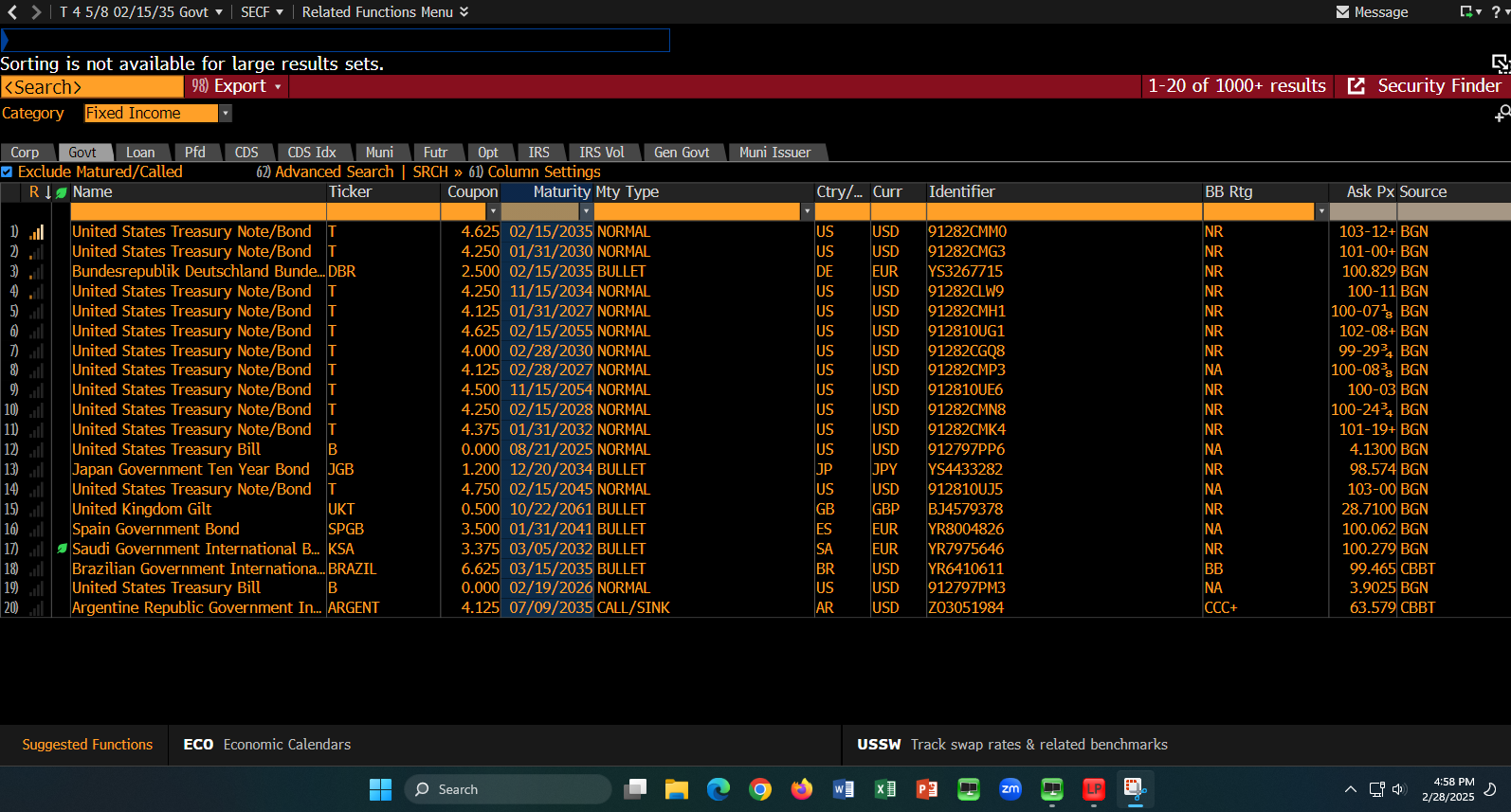This screenshot has width=1511, height=812.
Task: Click the Search orange field
Action: [x=92, y=86]
